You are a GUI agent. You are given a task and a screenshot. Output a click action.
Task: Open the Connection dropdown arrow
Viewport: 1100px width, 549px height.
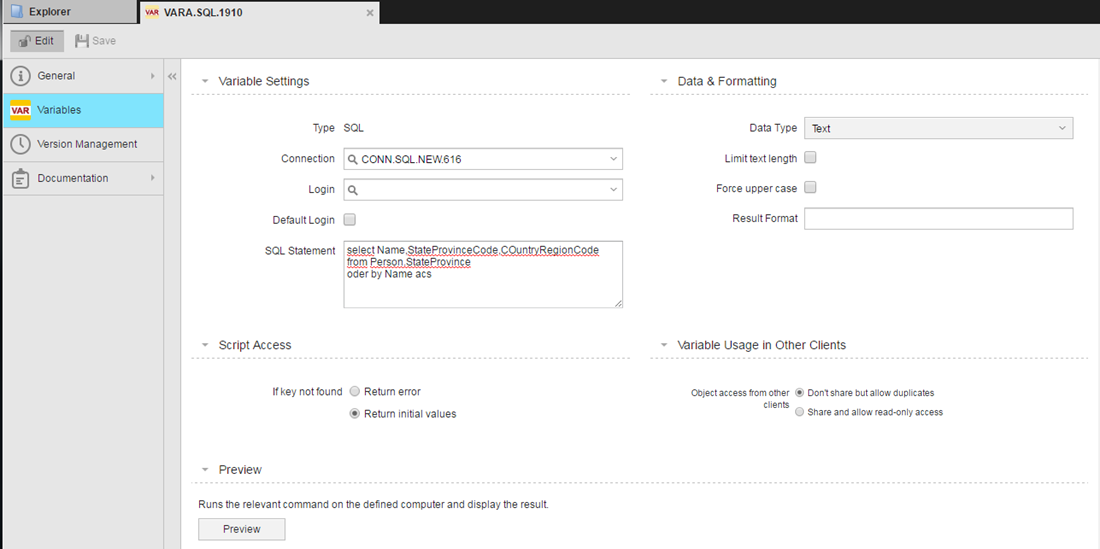(613, 159)
